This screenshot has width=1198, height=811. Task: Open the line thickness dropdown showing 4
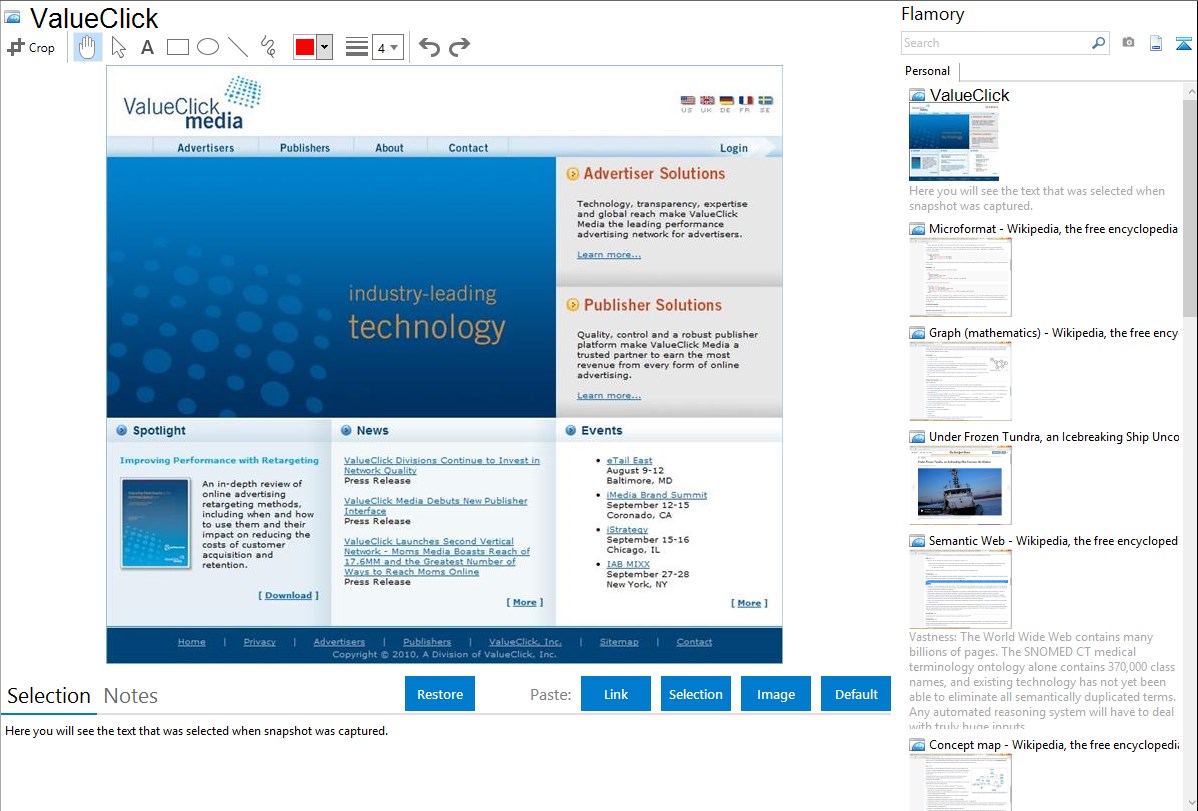[387, 47]
